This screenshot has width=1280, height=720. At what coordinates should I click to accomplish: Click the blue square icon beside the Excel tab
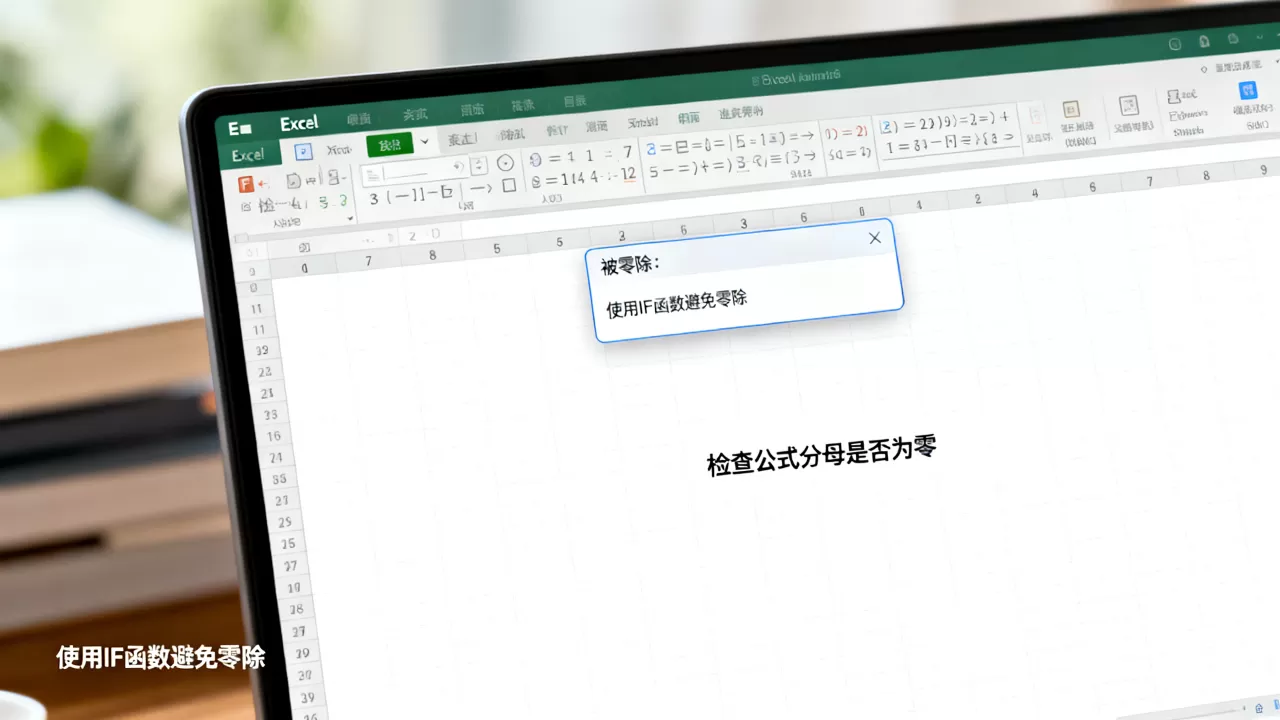pyautogui.click(x=303, y=151)
